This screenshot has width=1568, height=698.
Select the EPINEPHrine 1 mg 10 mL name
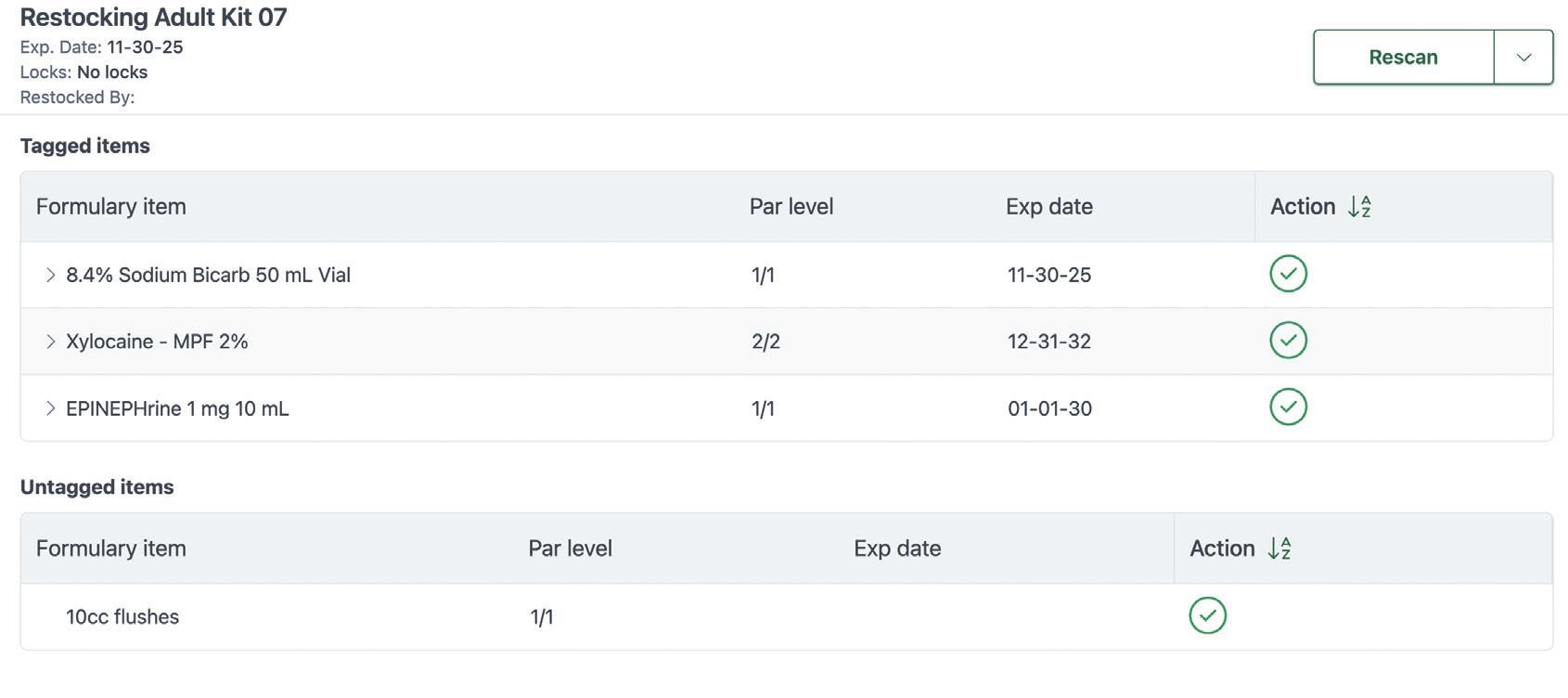pos(177,408)
